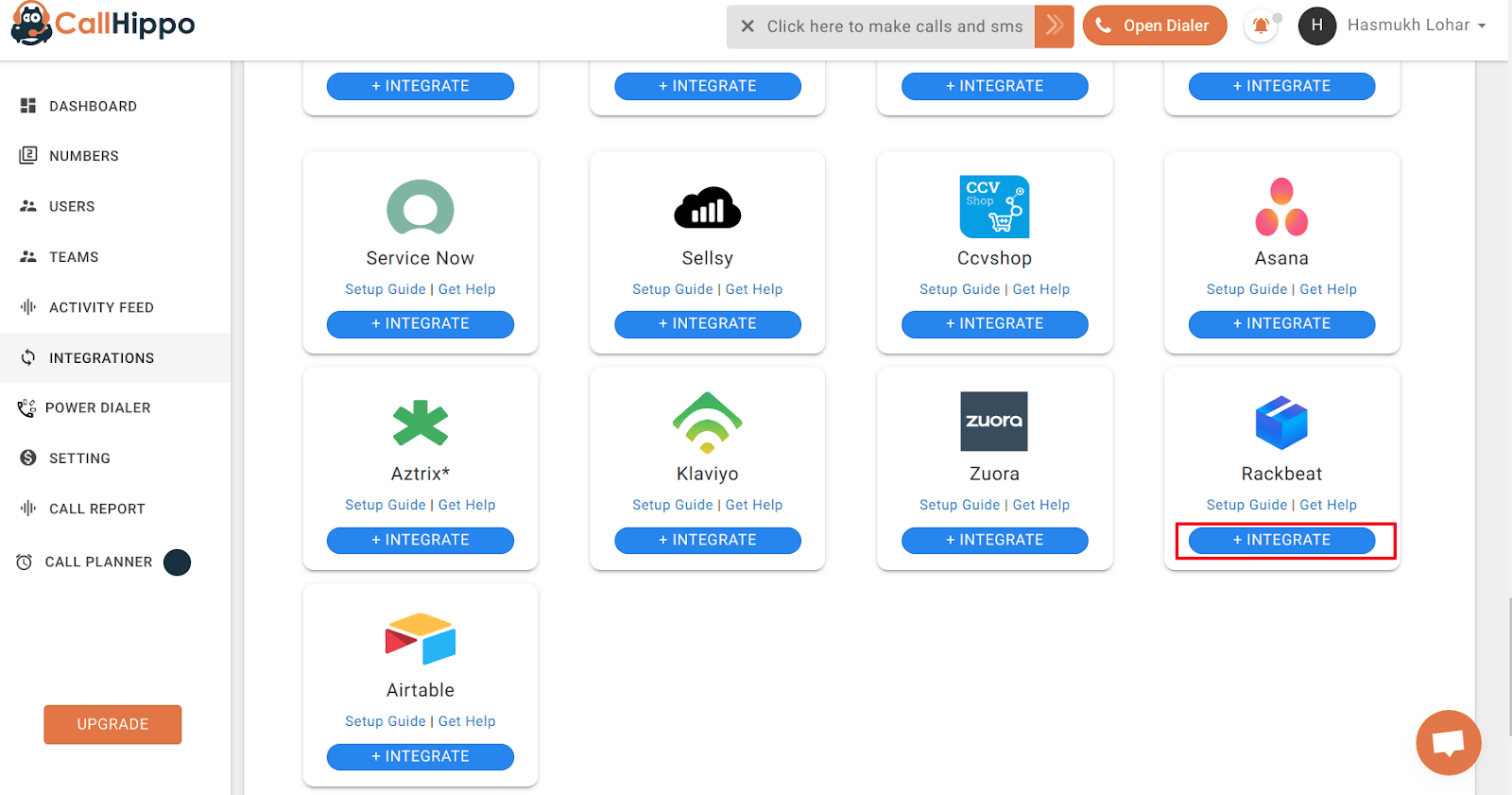Click the Airtable logo
Image resolution: width=1512 pixels, height=795 pixels.
click(x=421, y=639)
